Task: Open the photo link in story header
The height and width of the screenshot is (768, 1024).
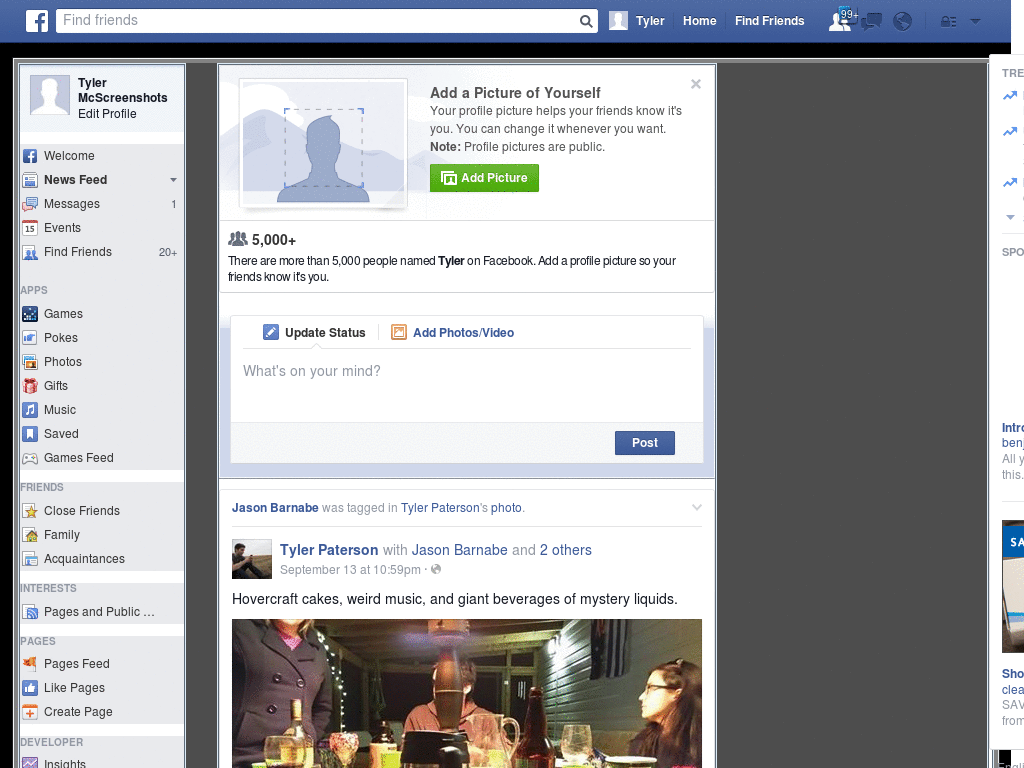Action: pyautogui.click(x=506, y=507)
